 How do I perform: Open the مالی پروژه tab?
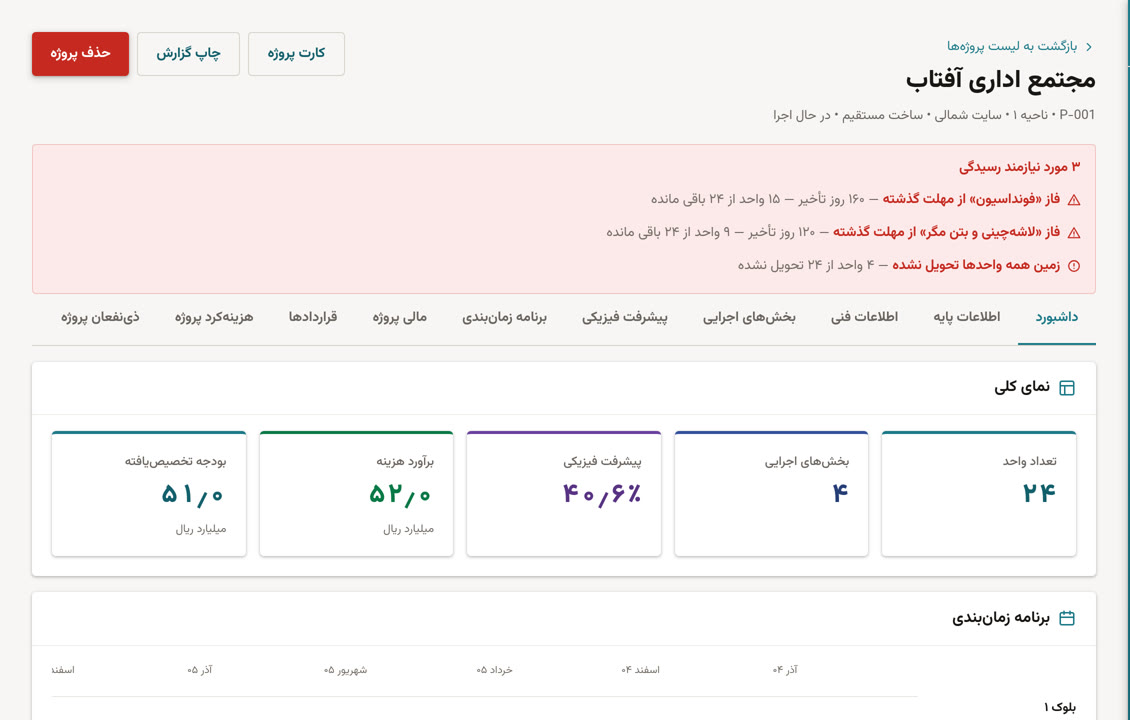click(x=399, y=317)
